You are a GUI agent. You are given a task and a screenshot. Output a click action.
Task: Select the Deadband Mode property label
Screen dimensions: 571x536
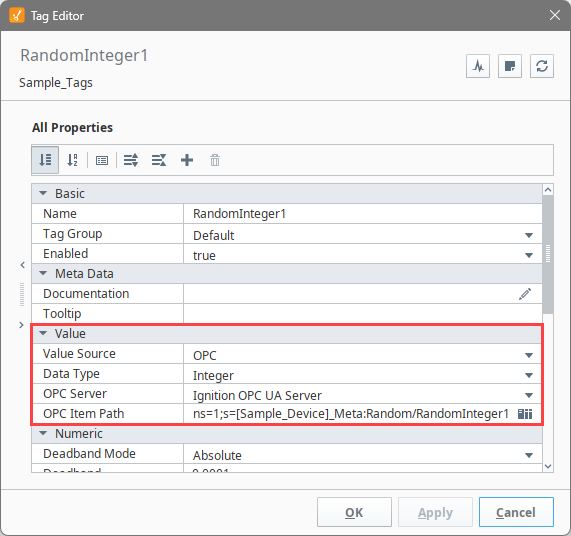click(x=89, y=454)
